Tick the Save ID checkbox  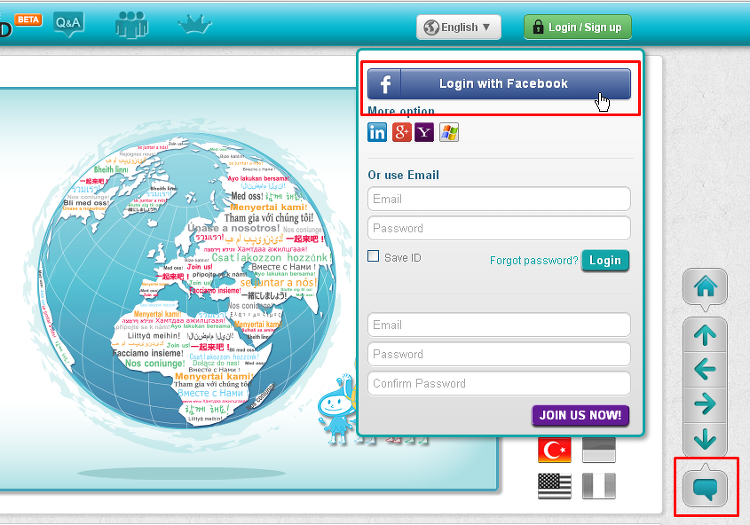(373, 256)
